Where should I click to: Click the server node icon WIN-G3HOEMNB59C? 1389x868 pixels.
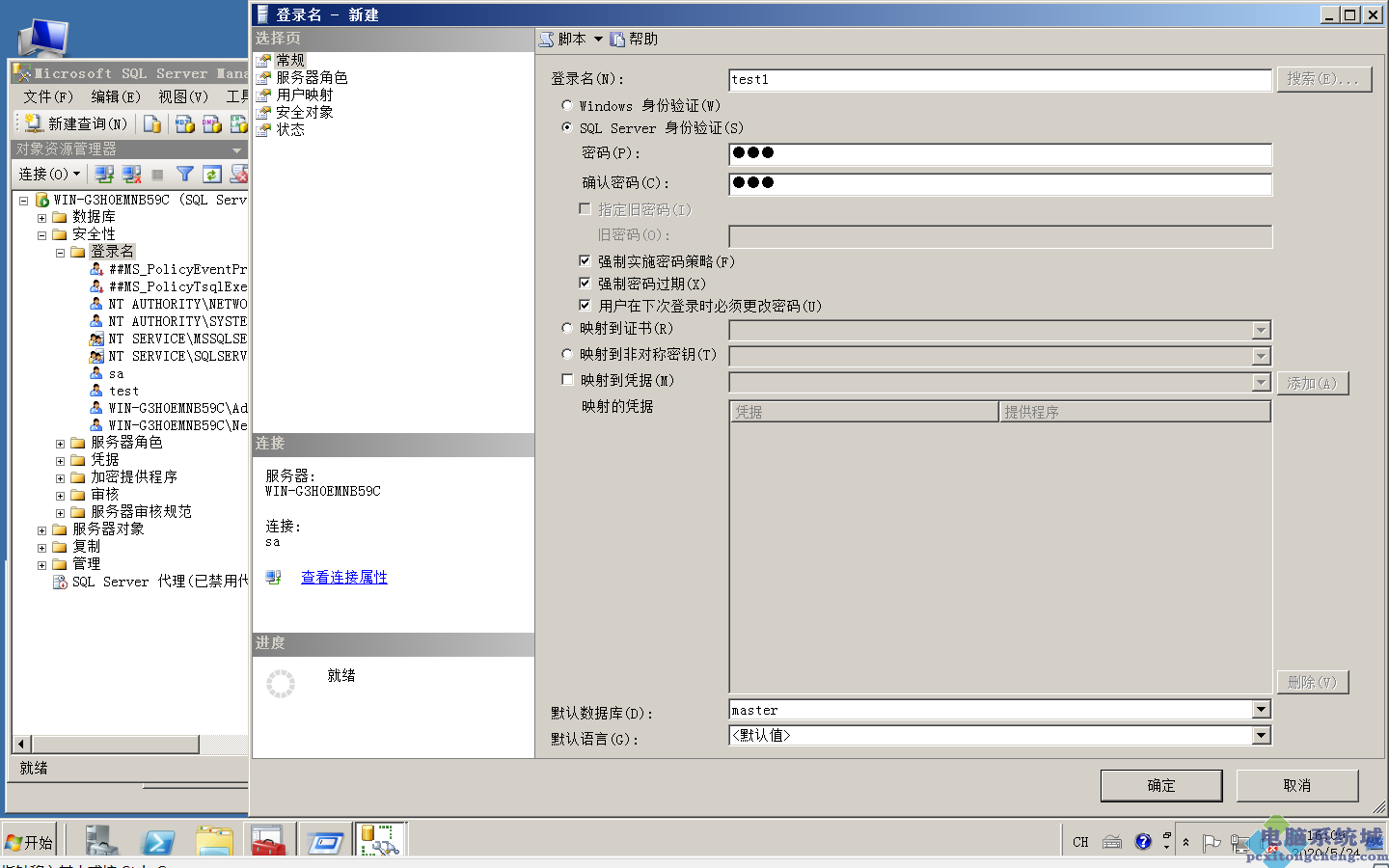(x=42, y=200)
